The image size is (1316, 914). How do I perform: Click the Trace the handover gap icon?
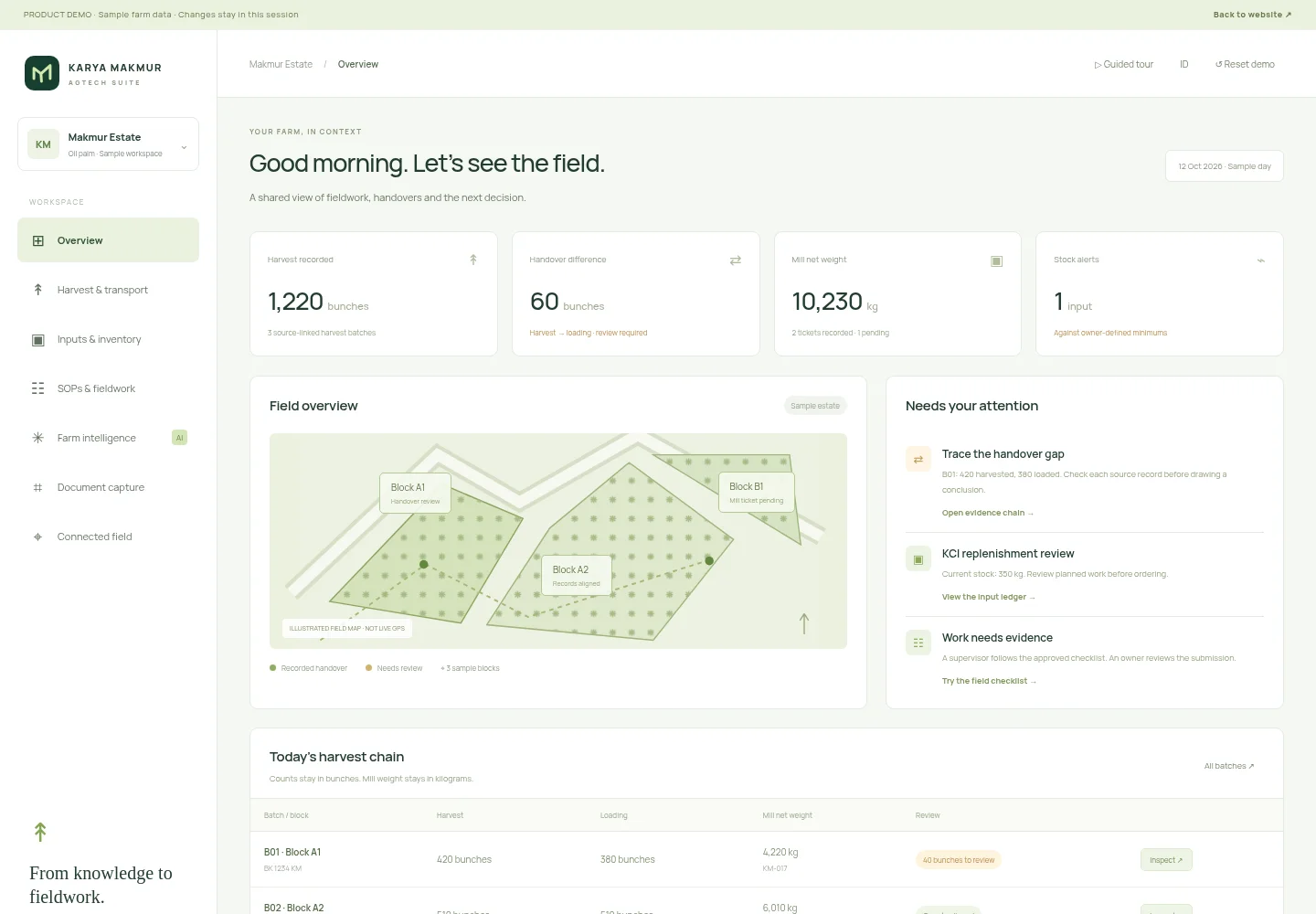click(x=918, y=459)
